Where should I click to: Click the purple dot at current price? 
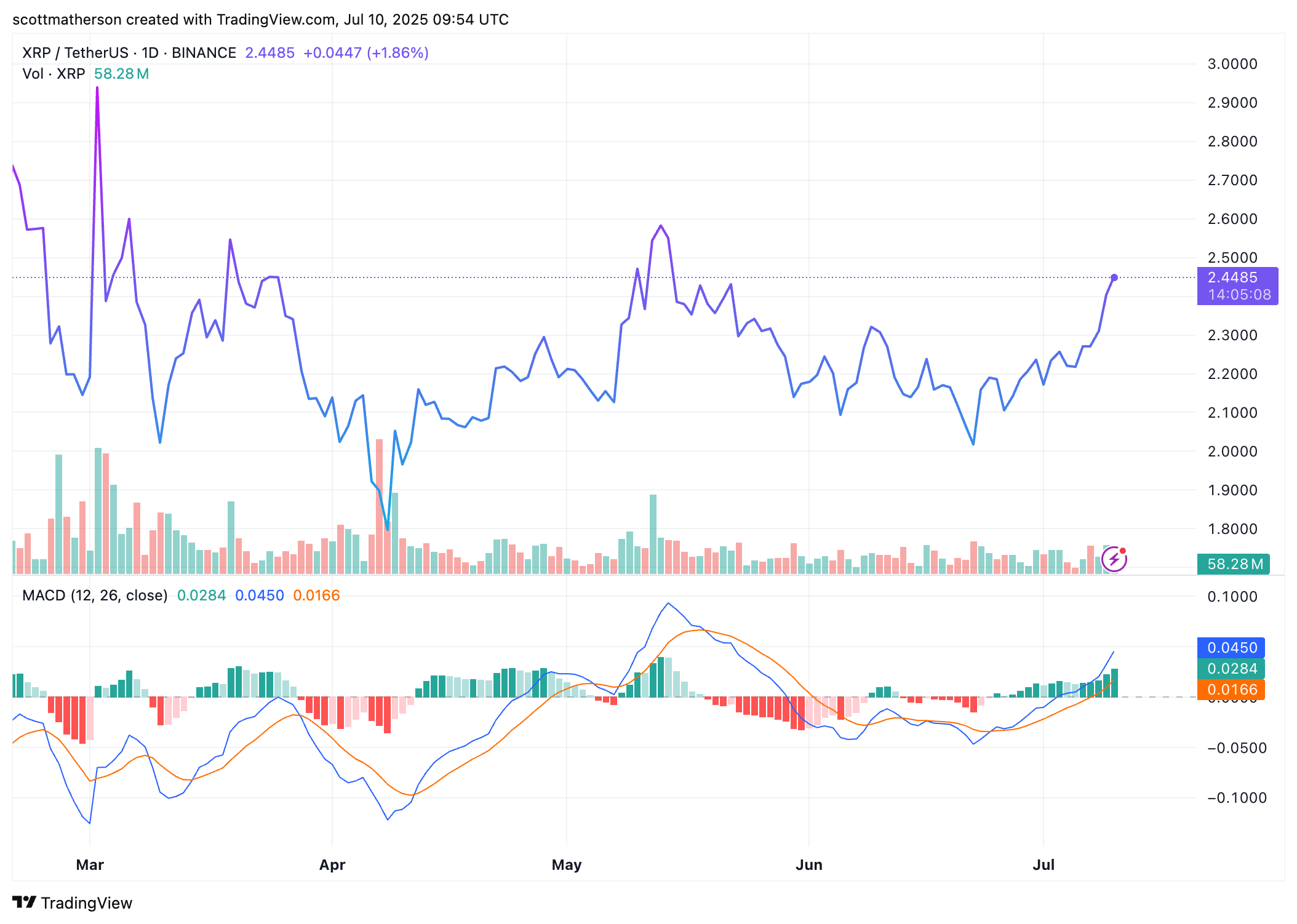pos(1114,277)
